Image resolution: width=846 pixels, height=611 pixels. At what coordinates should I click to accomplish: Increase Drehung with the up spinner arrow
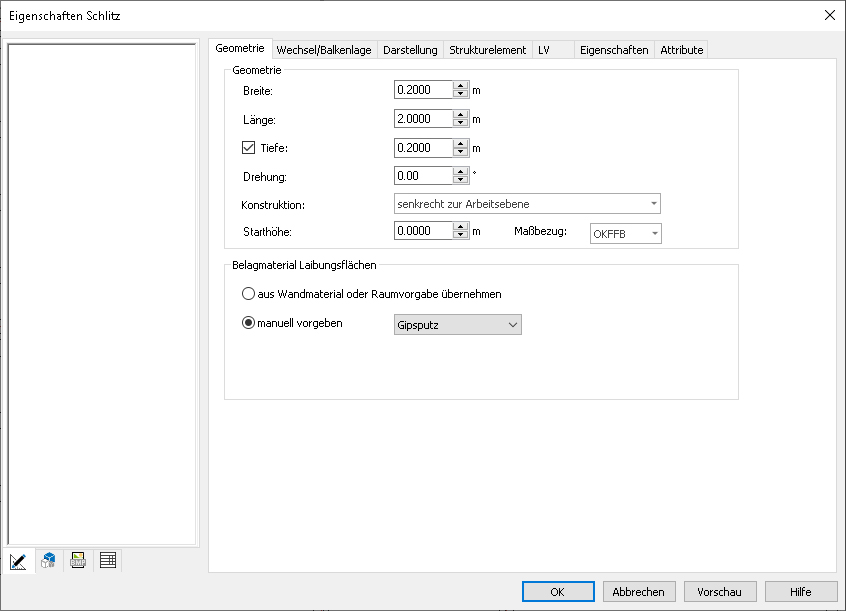point(460,172)
